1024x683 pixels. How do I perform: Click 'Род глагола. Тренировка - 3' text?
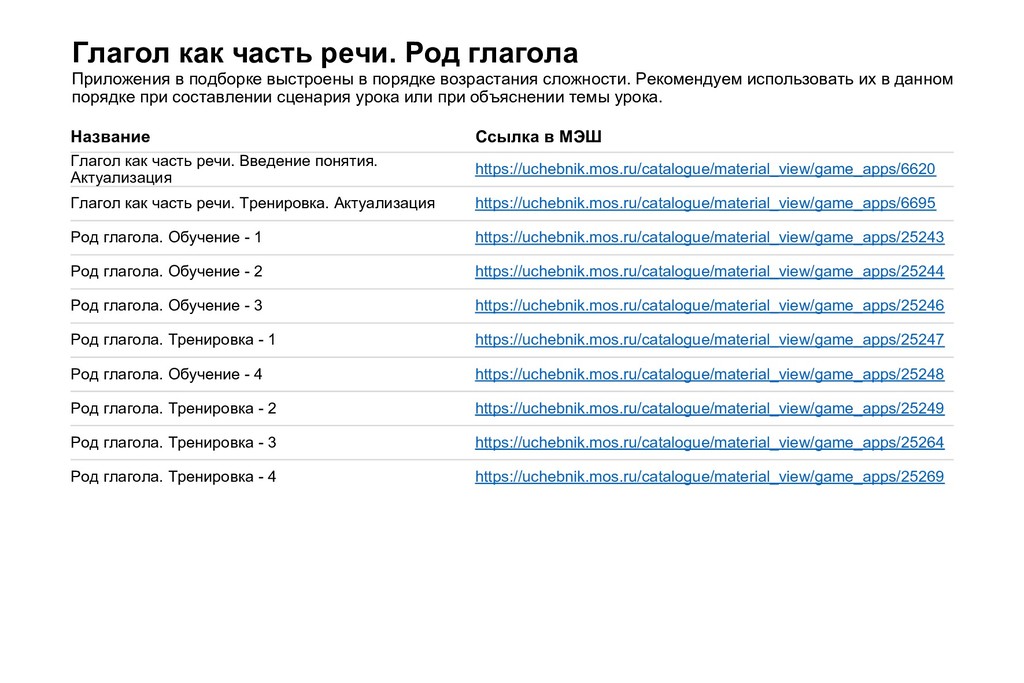pyautogui.click(x=174, y=442)
